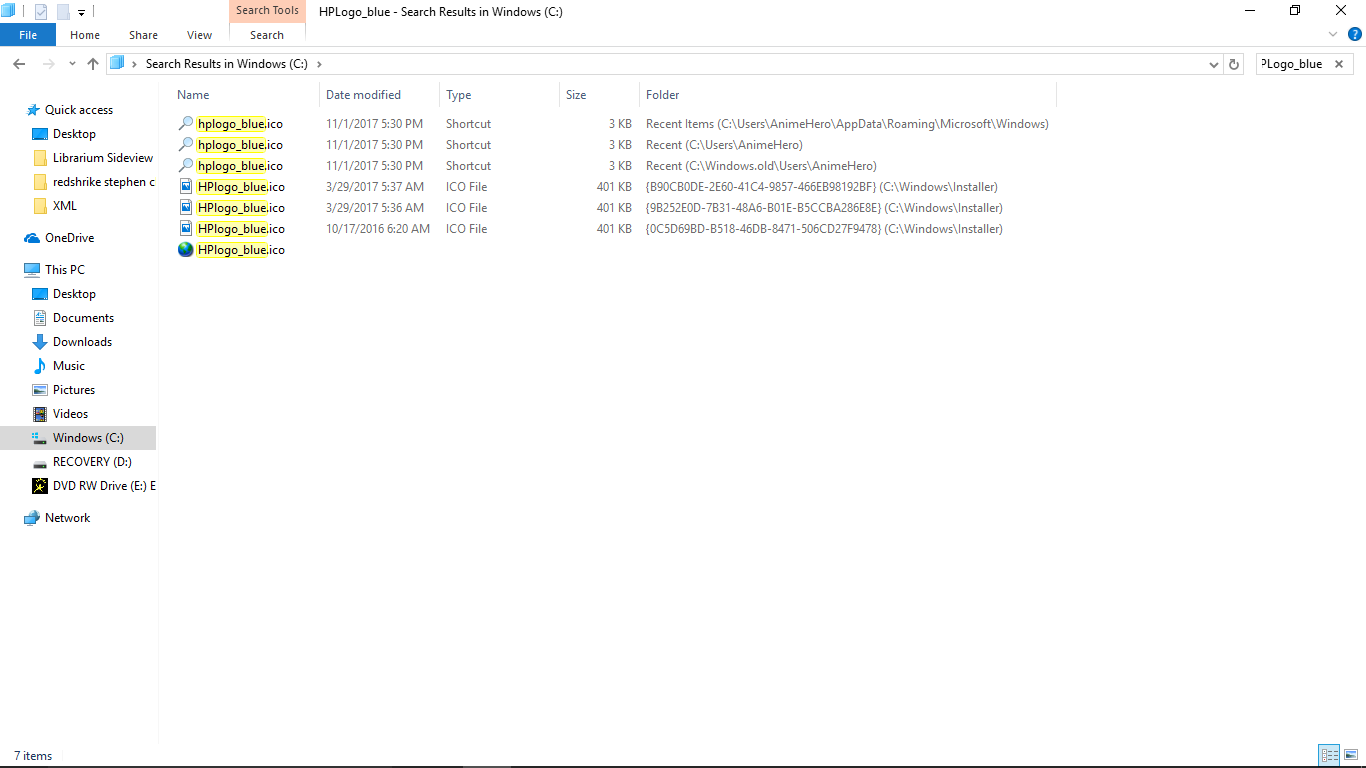Switch to Large icons view using the status bar icon
The image size is (1366, 768).
click(1351, 756)
